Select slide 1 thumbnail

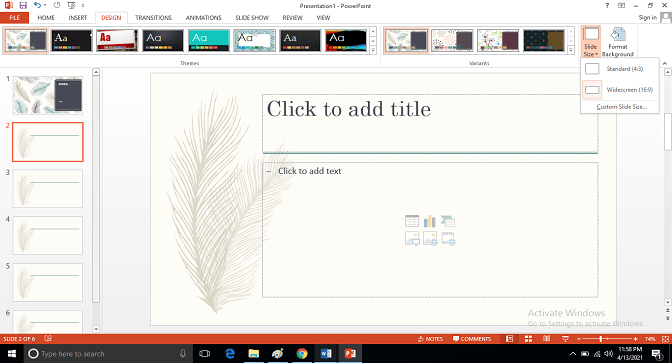coord(48,95)
